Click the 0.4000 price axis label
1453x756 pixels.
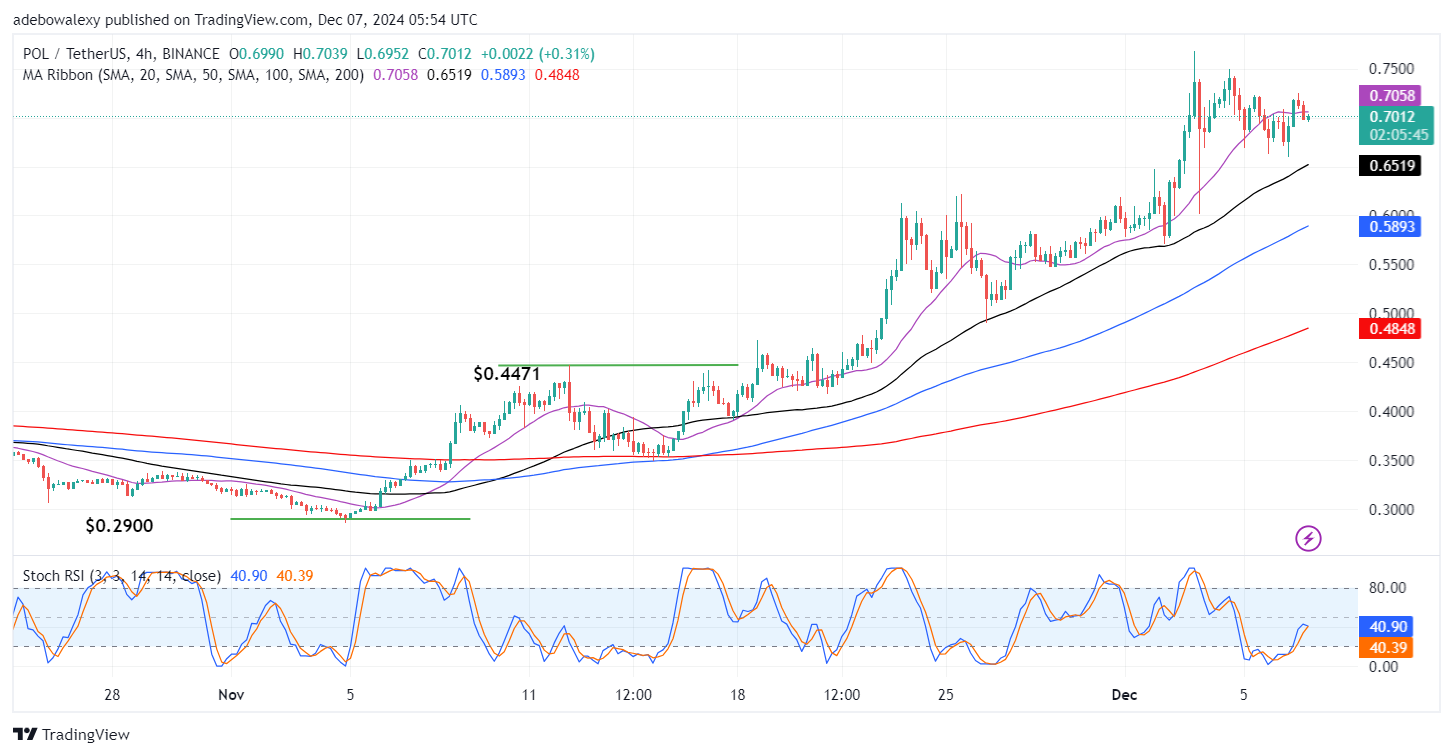click(1391, 411)
